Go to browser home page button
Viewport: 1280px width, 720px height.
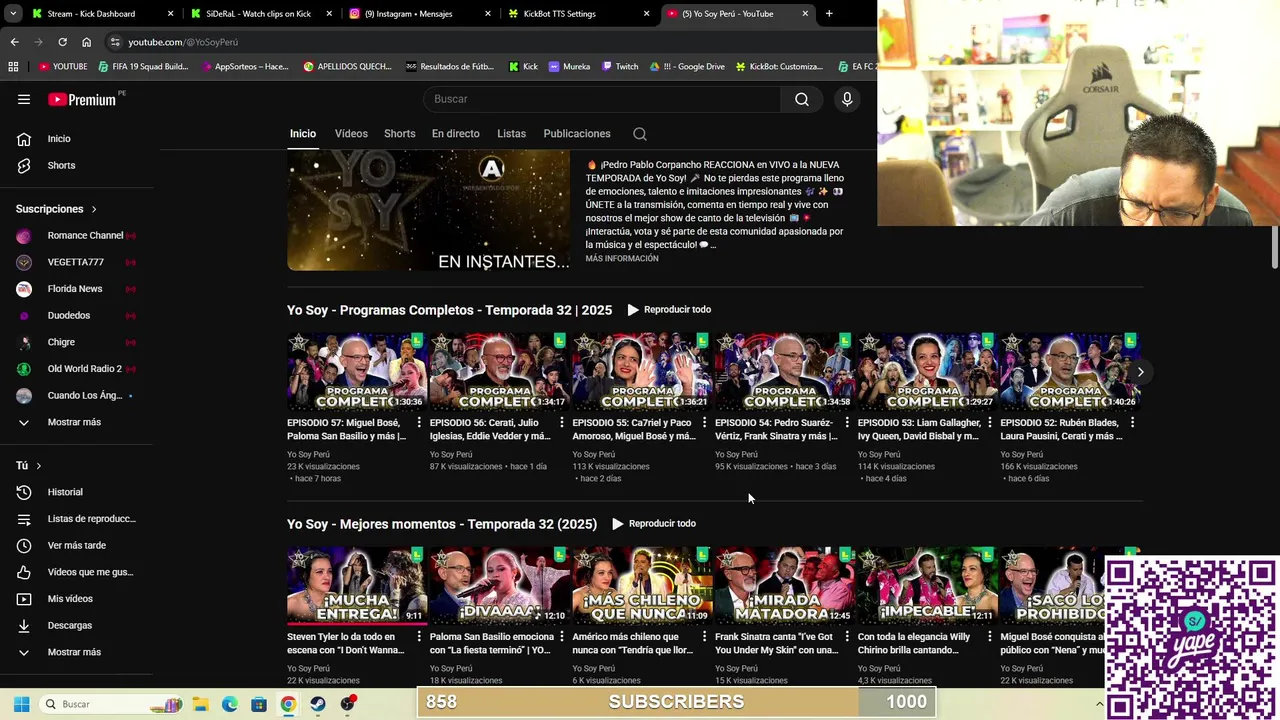click(x=87, y=42)
